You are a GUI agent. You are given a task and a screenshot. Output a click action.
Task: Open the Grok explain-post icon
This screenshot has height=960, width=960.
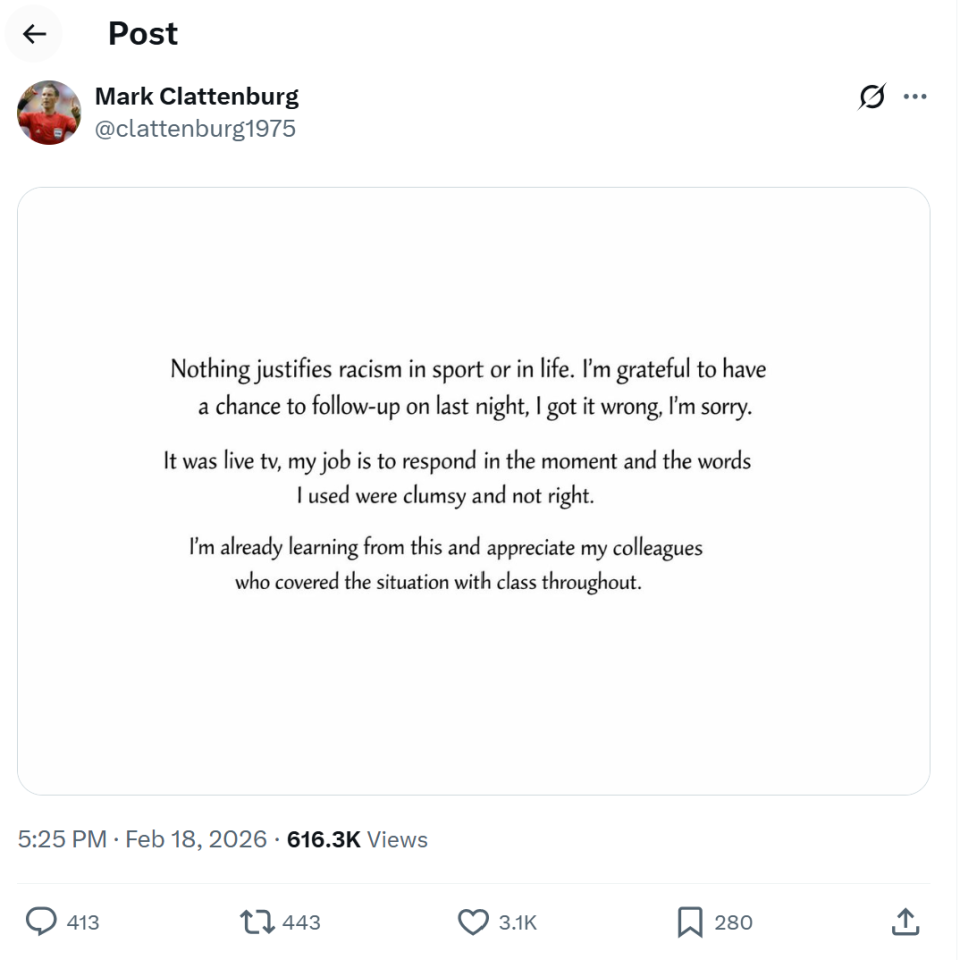tap(871, 97)
